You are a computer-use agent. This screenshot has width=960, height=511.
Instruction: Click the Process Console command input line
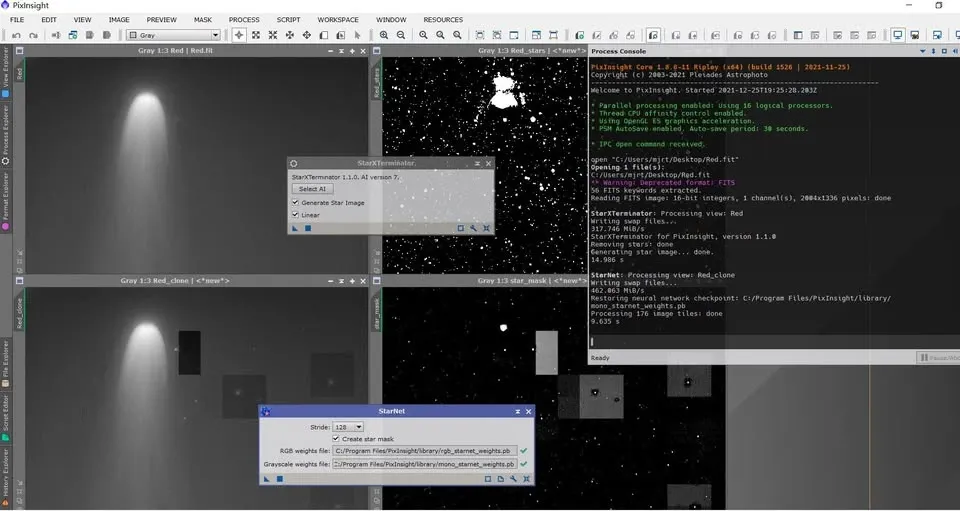click(x=774, y=342)
